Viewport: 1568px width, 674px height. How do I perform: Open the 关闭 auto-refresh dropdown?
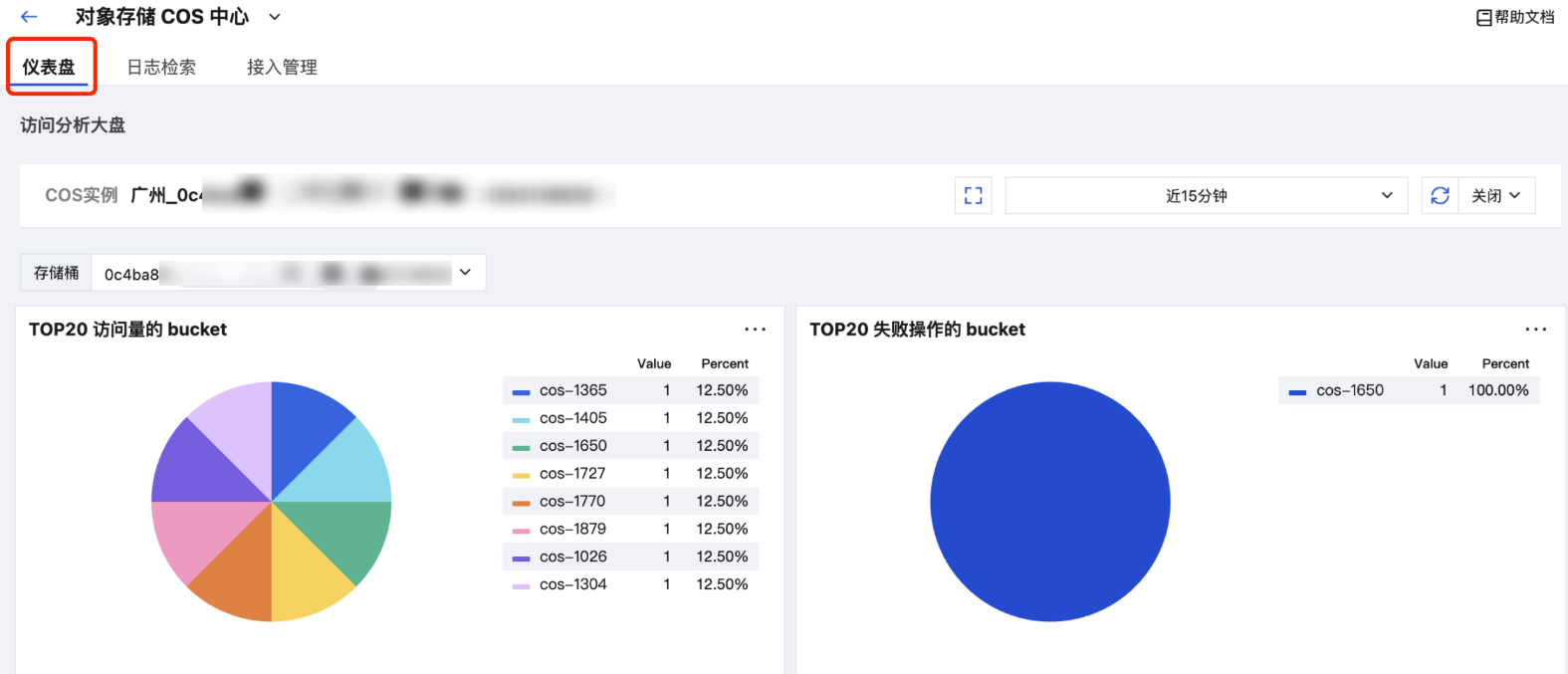pos(1495,196)
